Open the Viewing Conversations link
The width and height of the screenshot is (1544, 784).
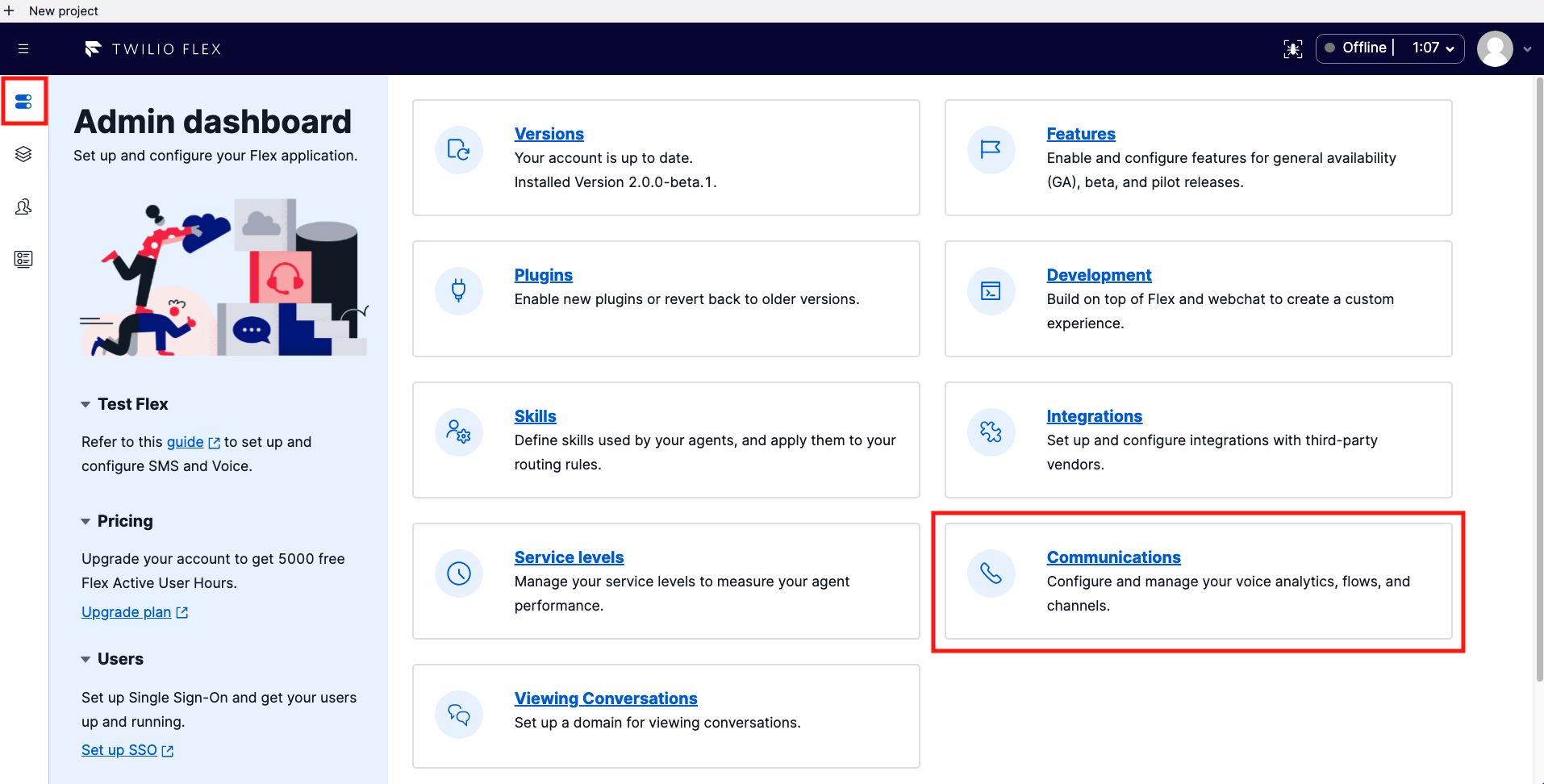(606, 699)
